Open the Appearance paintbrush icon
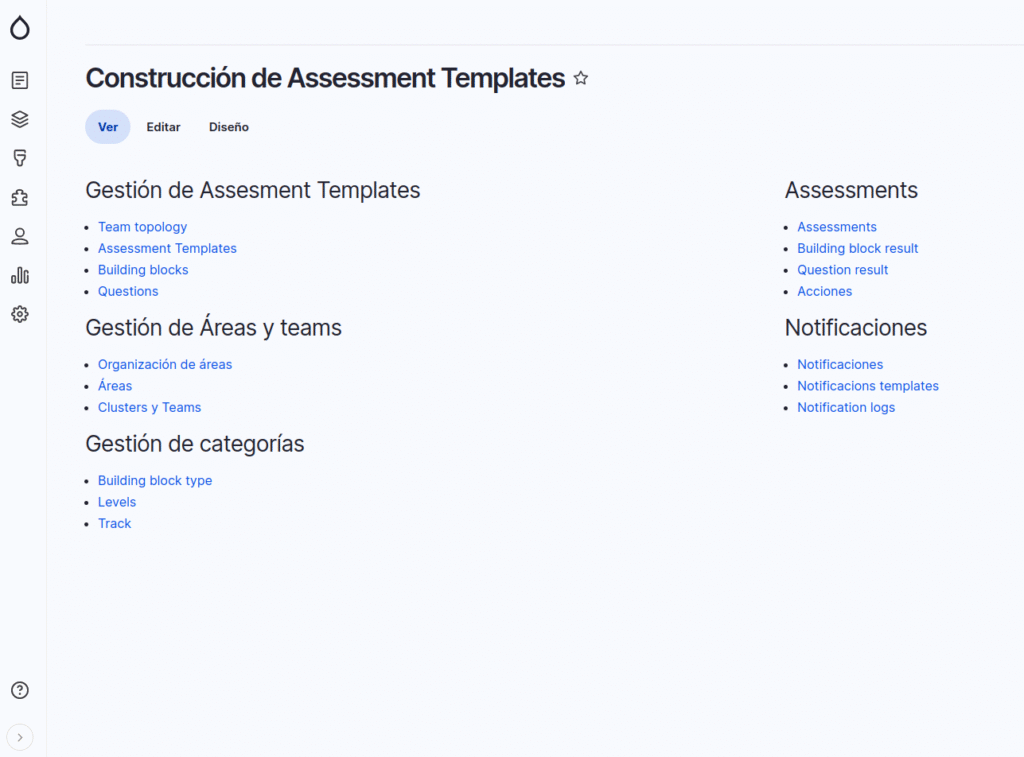Screen dimensions: 1024x757 point(20,159)
